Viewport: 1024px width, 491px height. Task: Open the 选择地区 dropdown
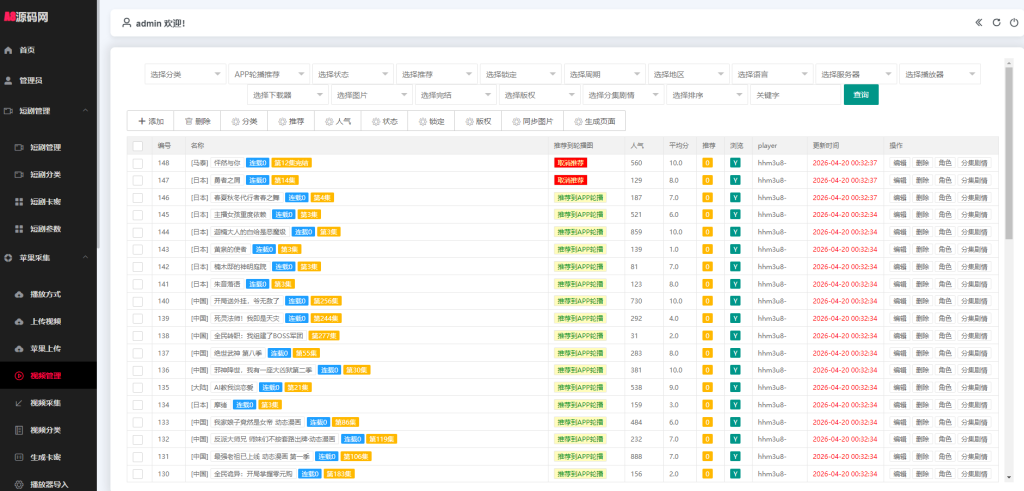688,74
